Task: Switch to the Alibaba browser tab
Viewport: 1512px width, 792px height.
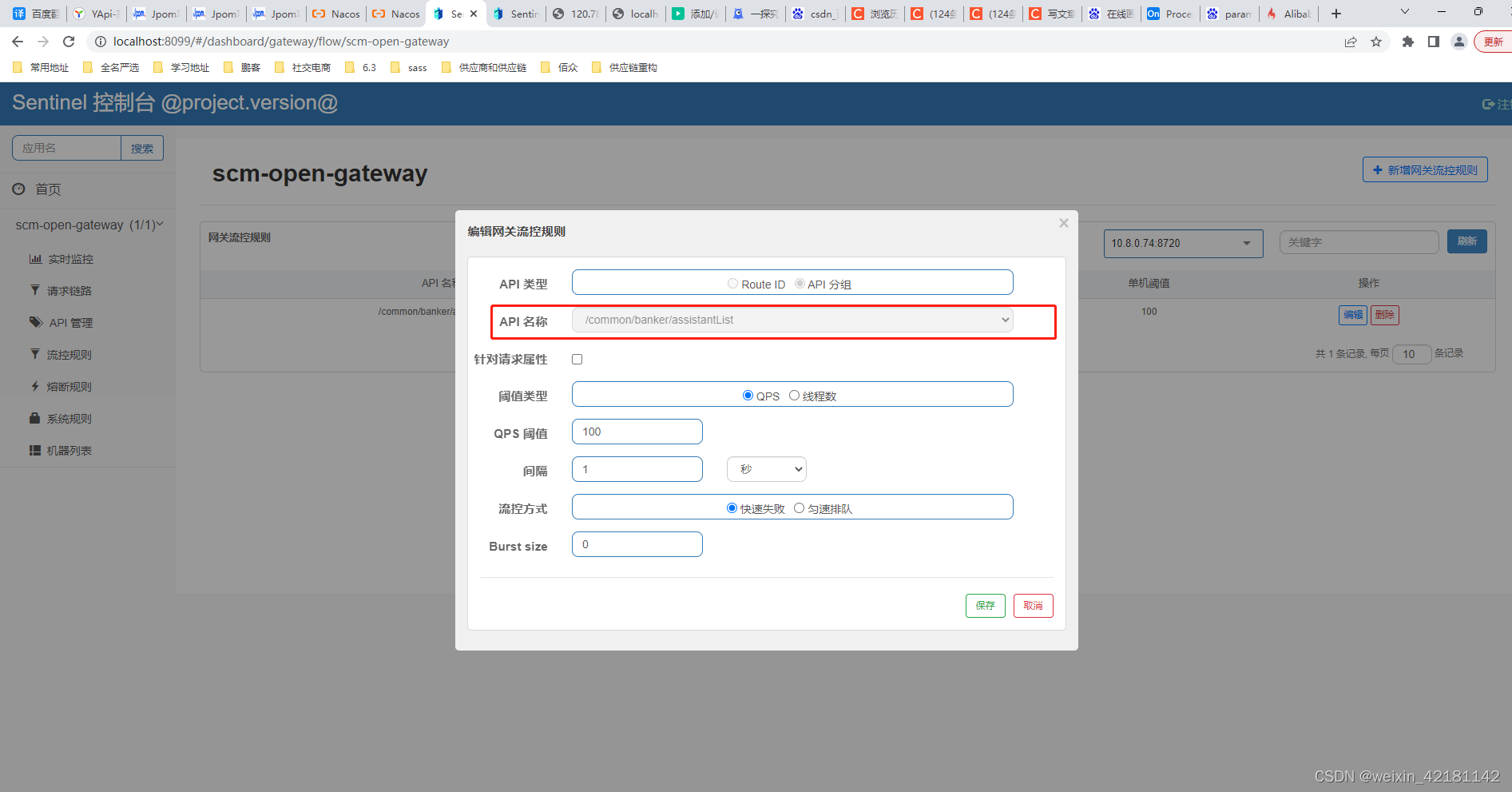Action: (x=1288, y=14)
